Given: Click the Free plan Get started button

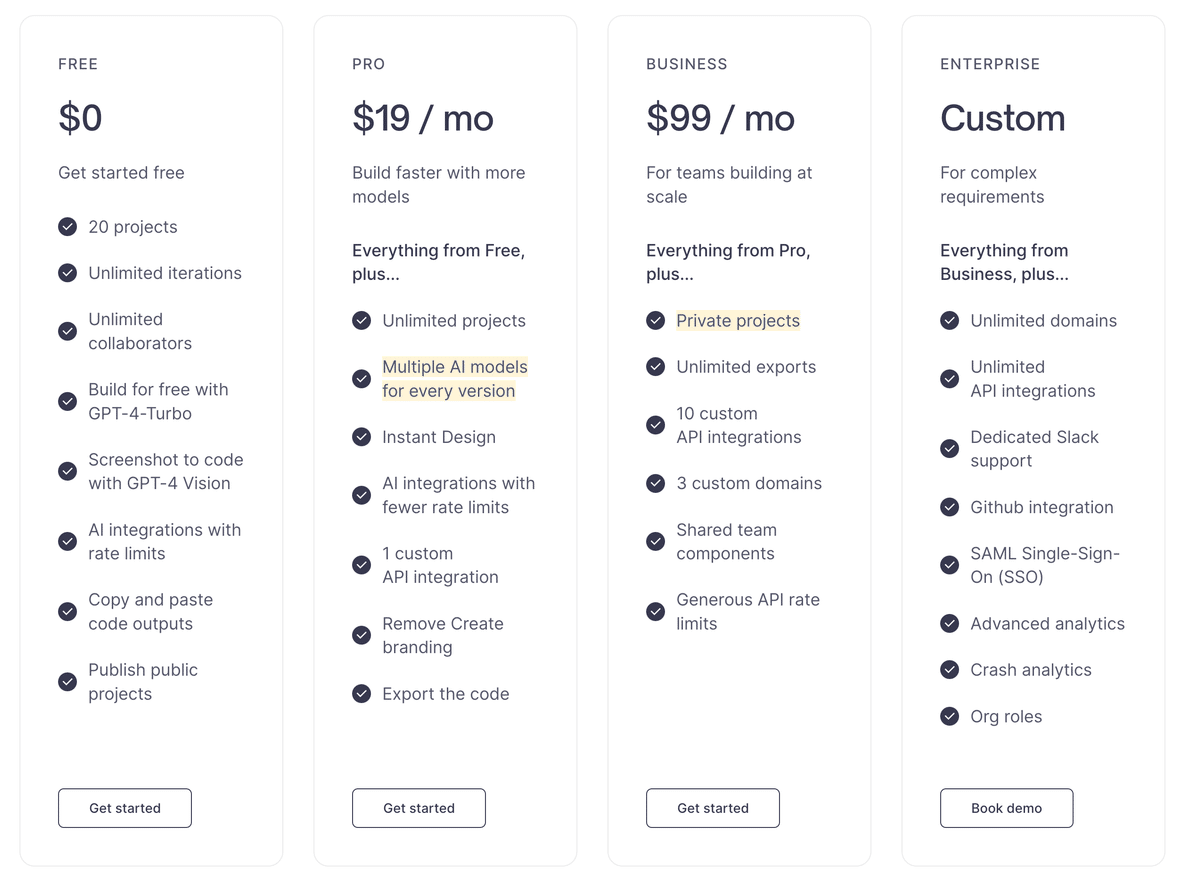Looking at the screenshot, I should tap(125, 808).
